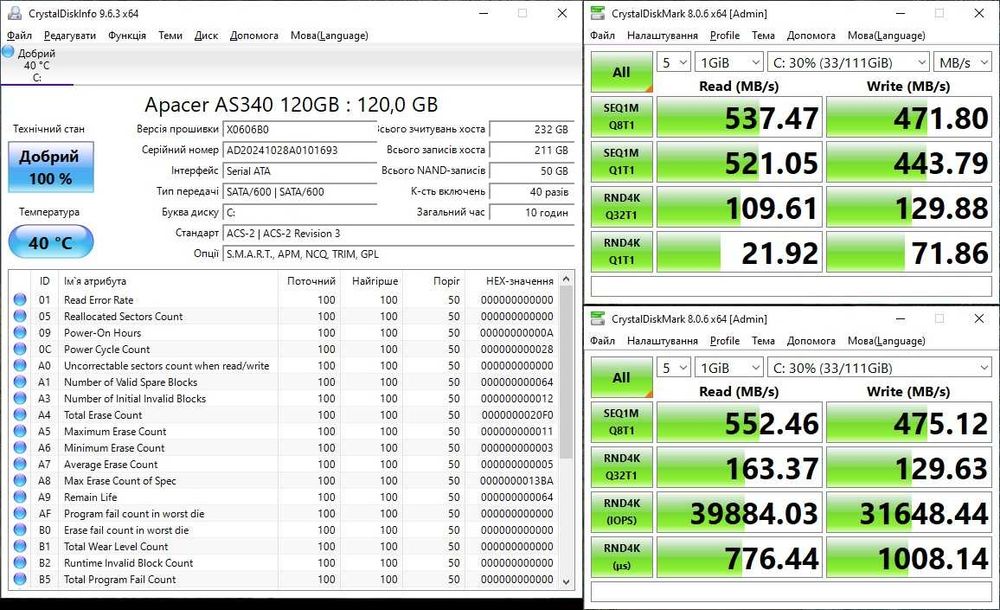Open drive selection dropdown in top CrystalDiskMark
This screenshot has height=610, width=1000.
coord(848,63)
